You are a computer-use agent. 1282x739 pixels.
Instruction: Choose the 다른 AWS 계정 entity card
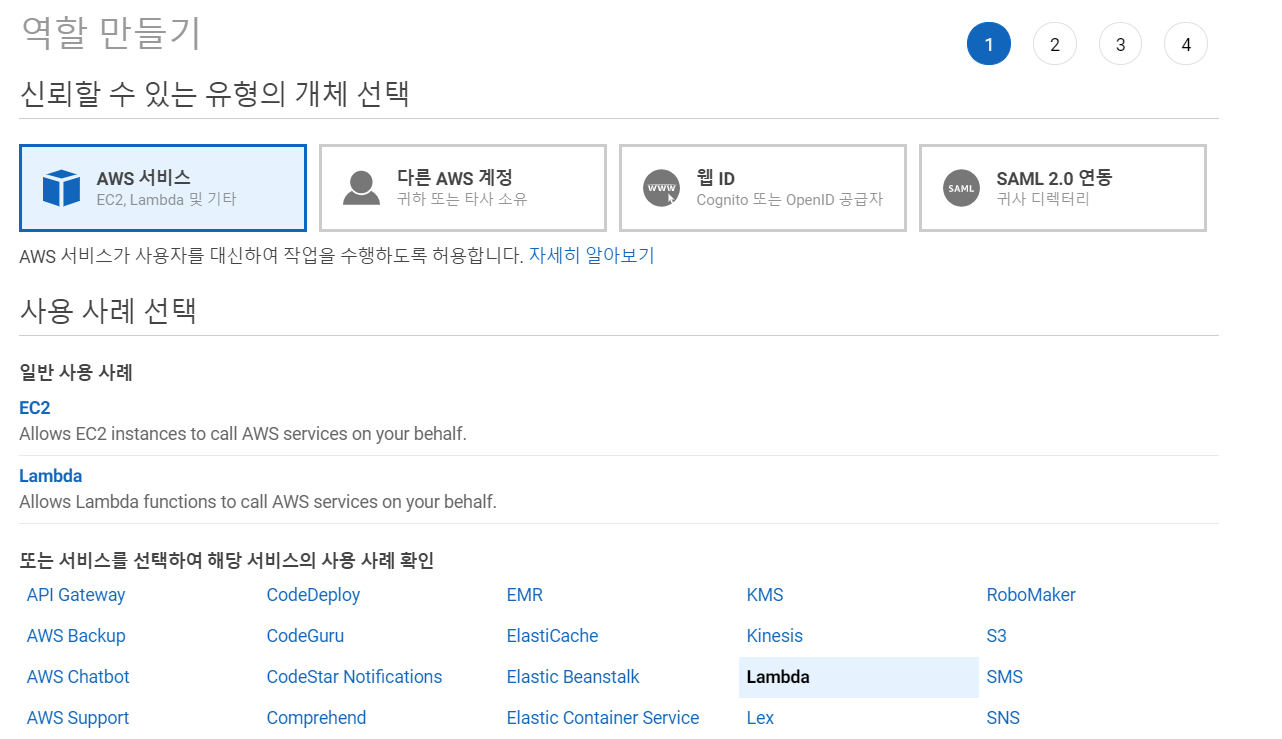(463, 188)
